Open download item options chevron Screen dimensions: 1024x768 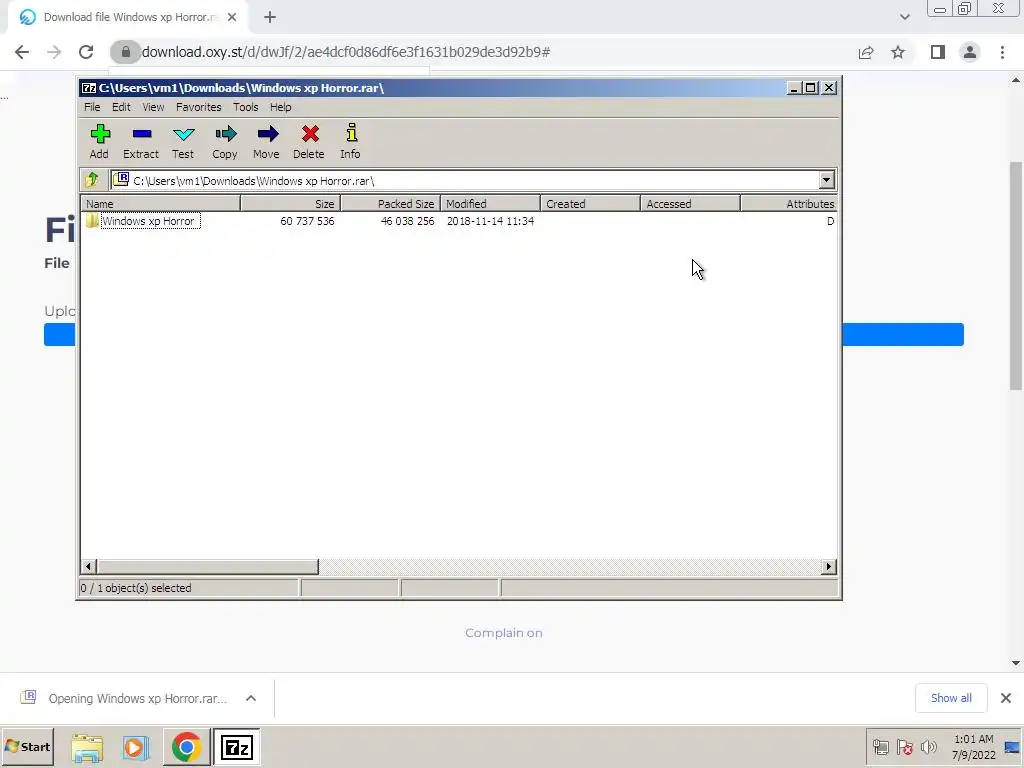click(x=251, y=698)
